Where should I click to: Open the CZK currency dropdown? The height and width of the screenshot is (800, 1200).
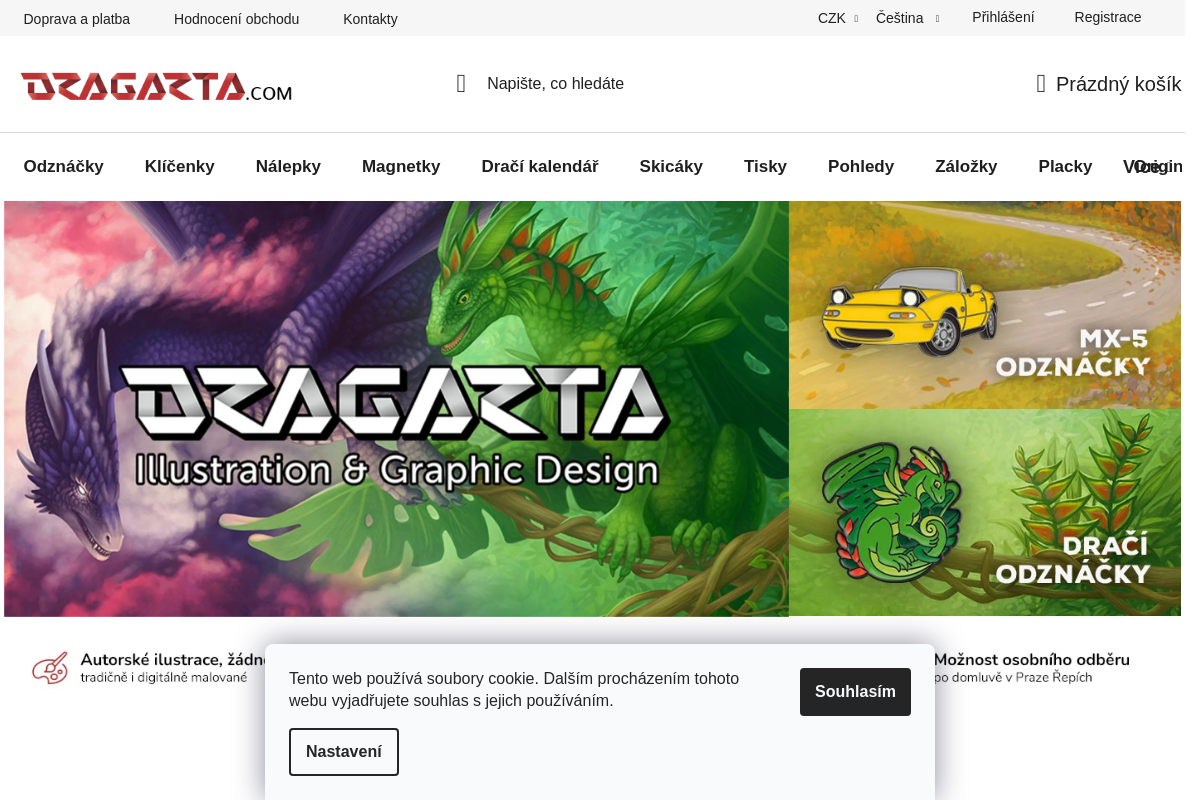838,18
